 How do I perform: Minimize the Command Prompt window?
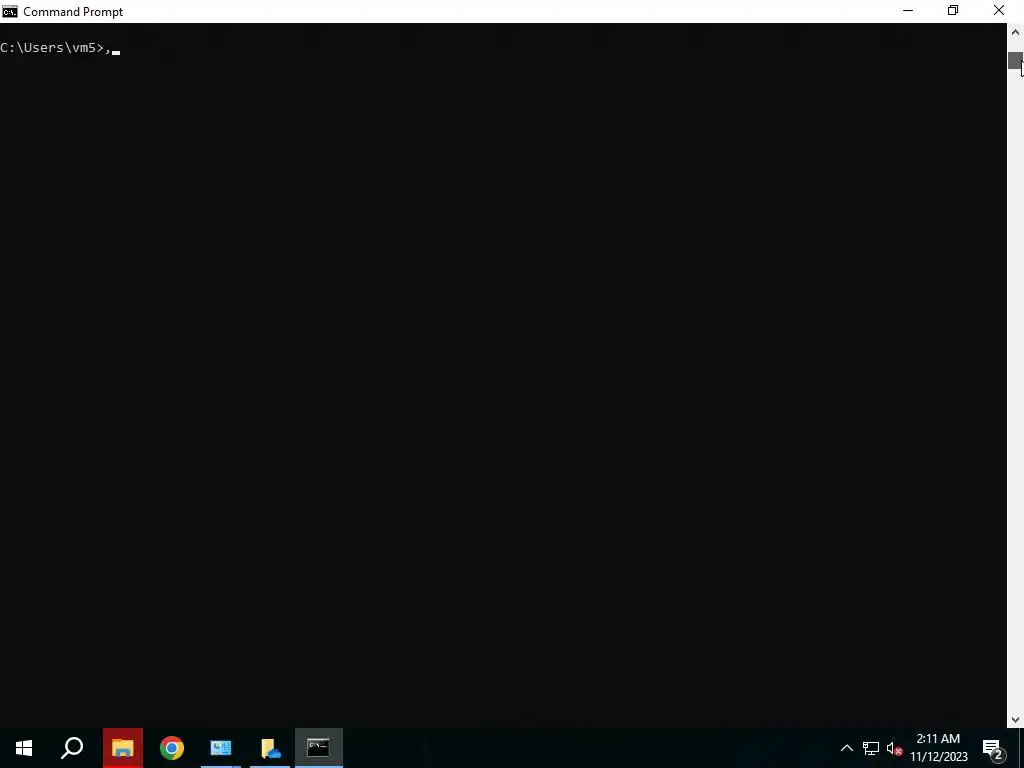tap(908, 11)
